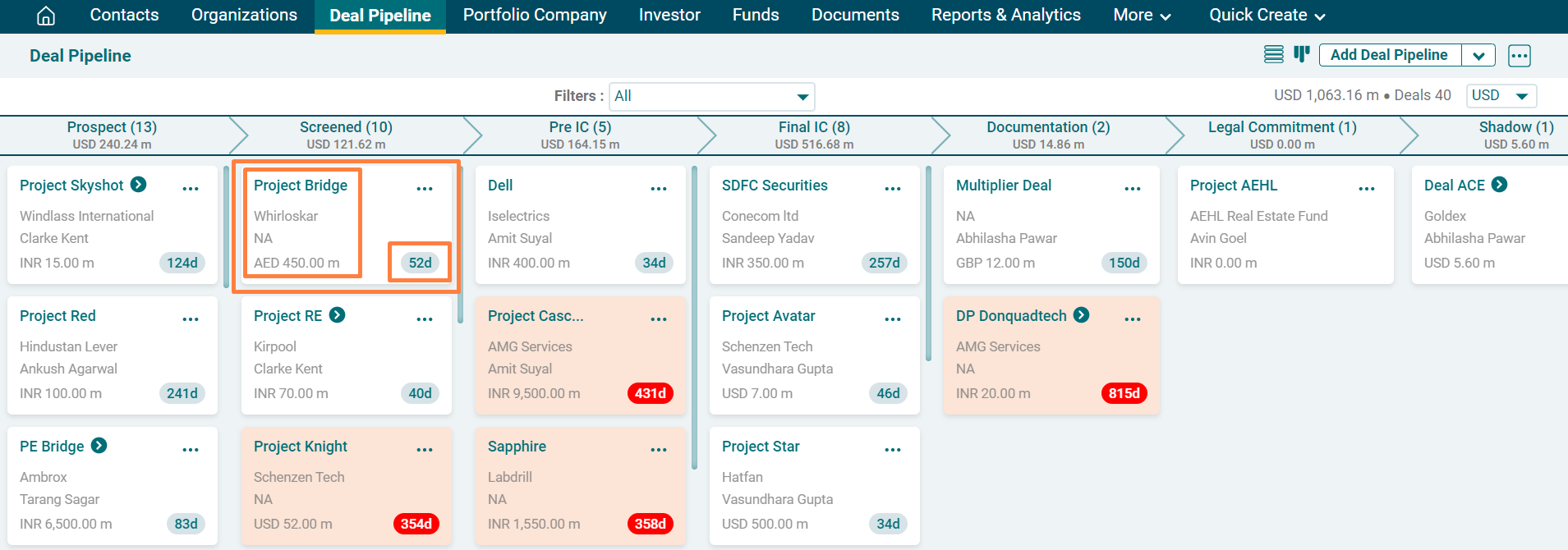Open three-dot menu on Project Bridge card

424,189
